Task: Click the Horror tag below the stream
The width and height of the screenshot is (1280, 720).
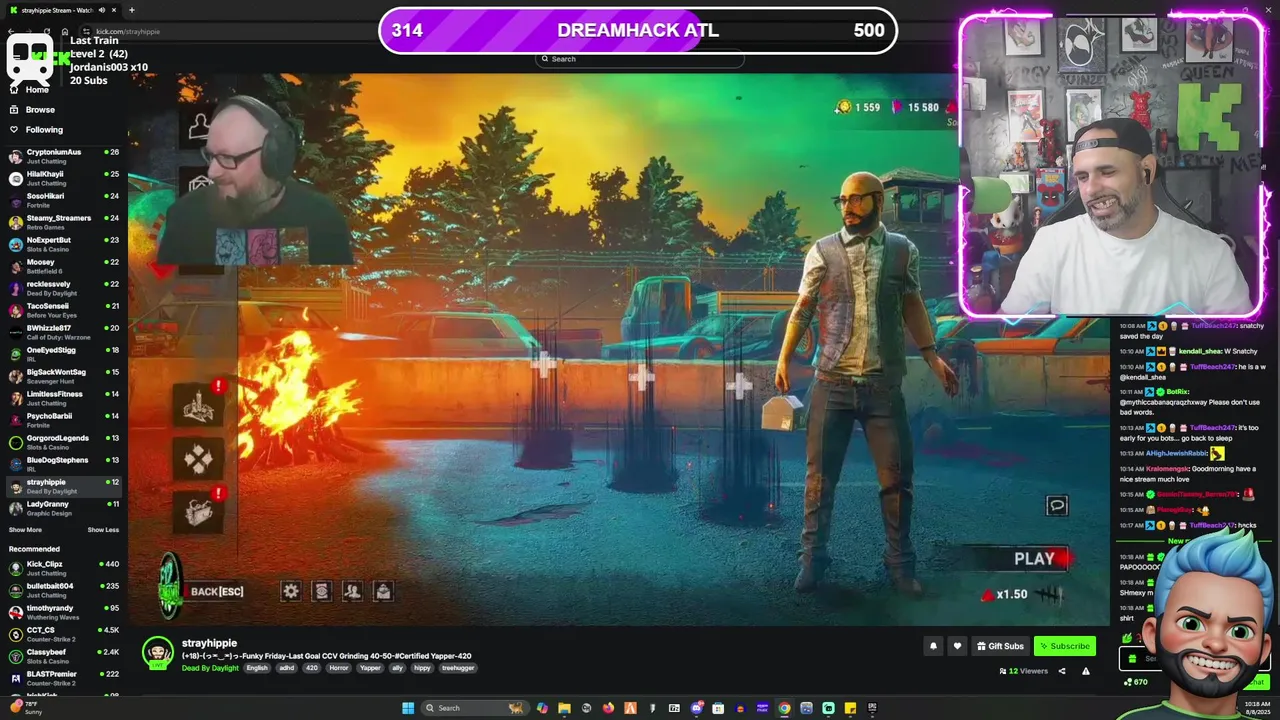Action: pos(339,668)
